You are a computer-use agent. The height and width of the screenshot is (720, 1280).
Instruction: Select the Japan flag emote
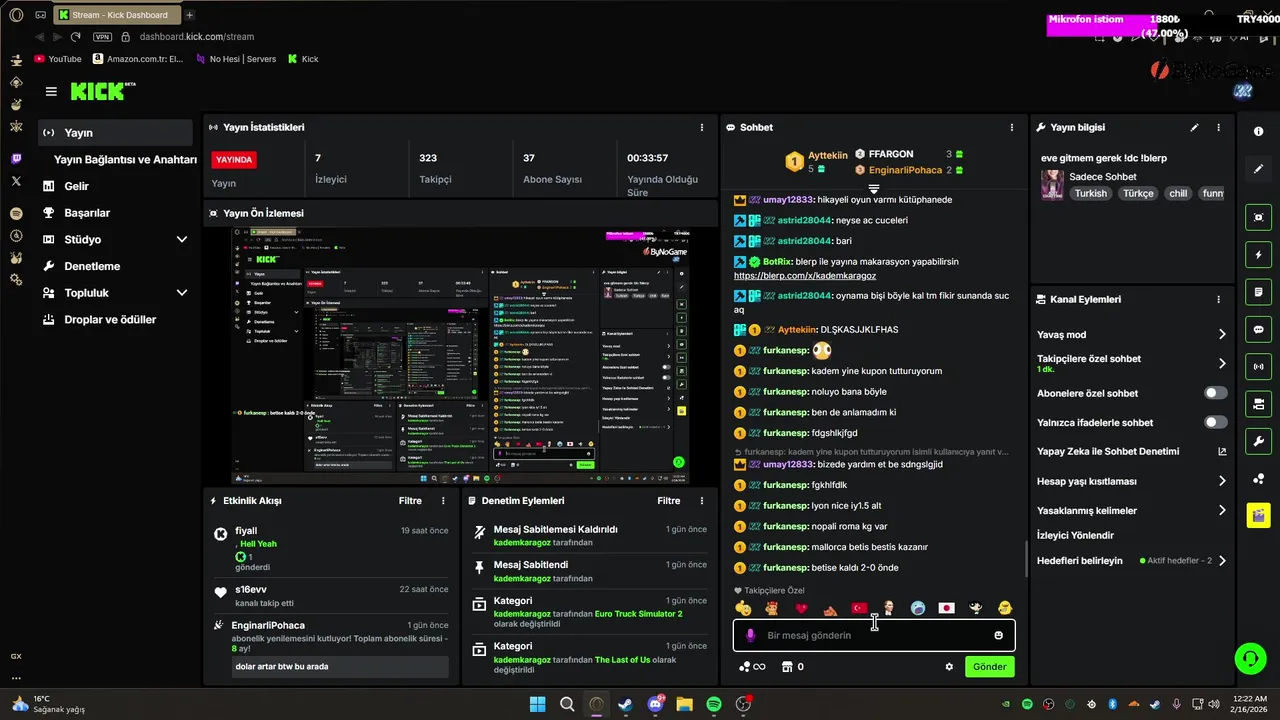coord(946,608)
